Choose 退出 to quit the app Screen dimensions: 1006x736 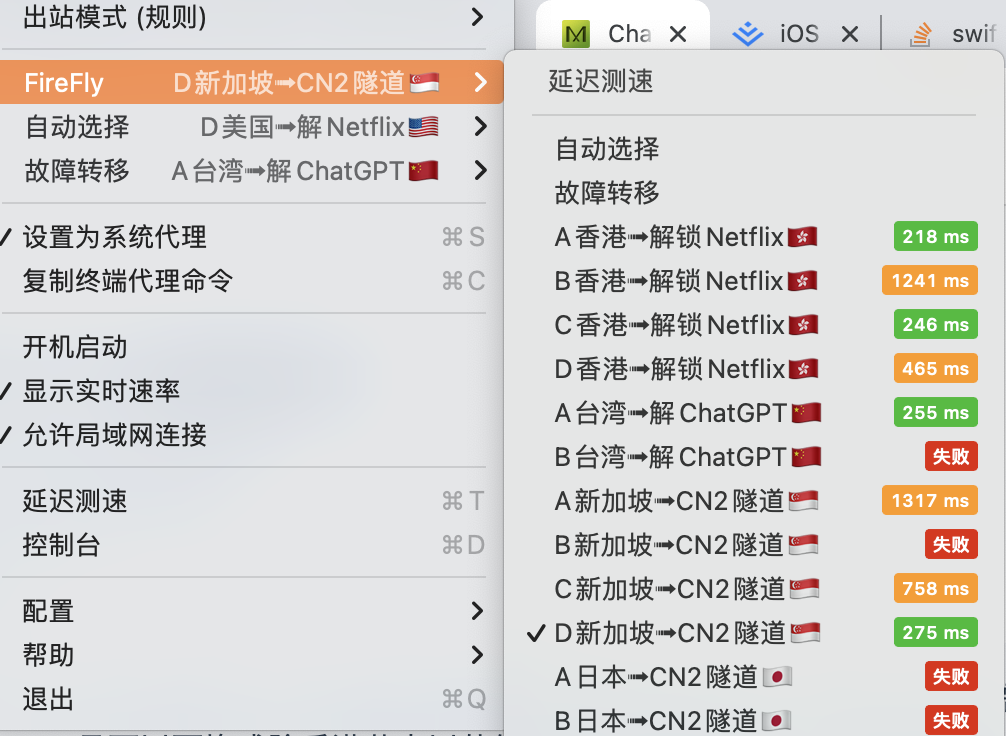point(252,699)
